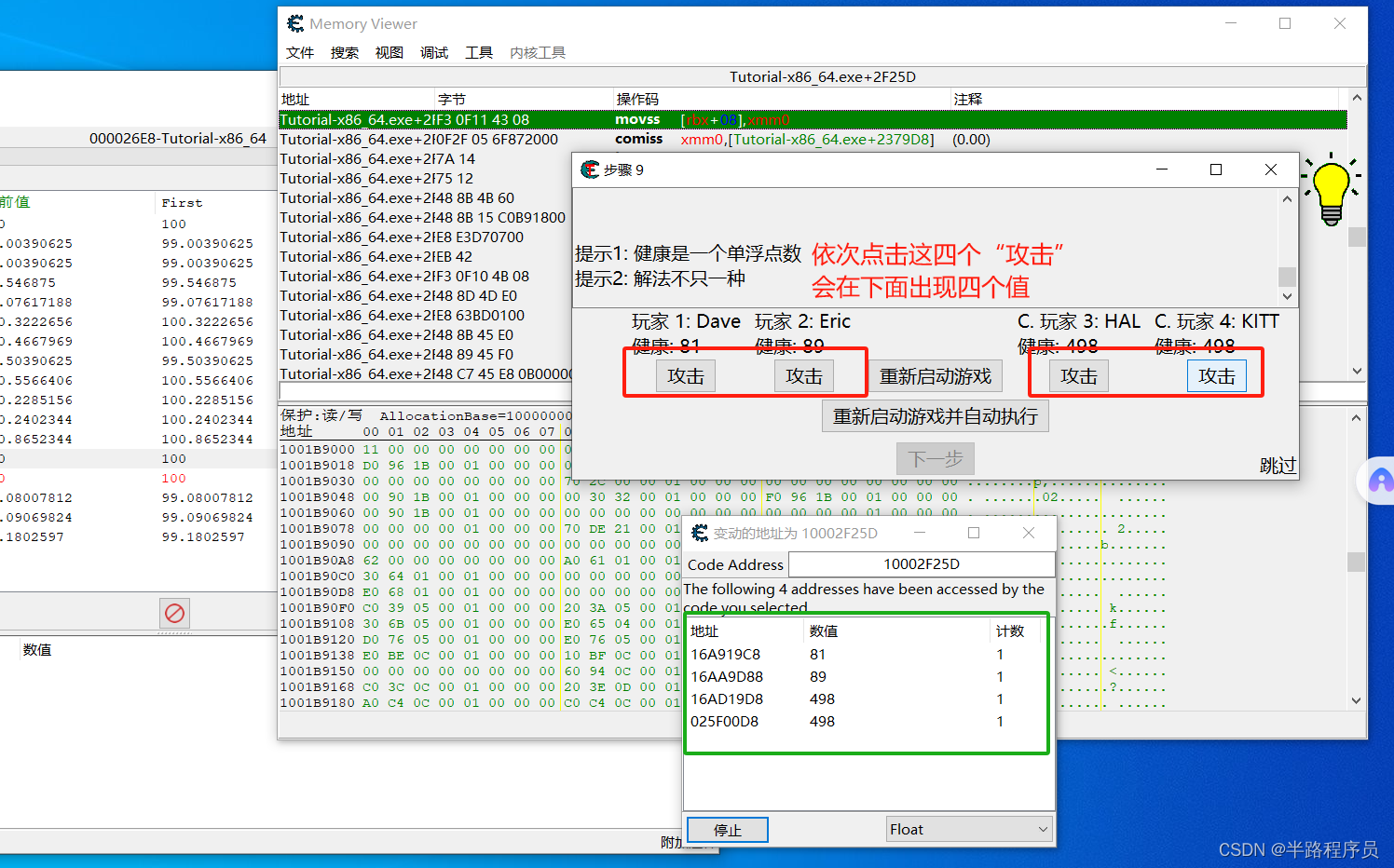Click the disabled 下一步 button
Screen dimensions: 1394x868
(936, 459)
